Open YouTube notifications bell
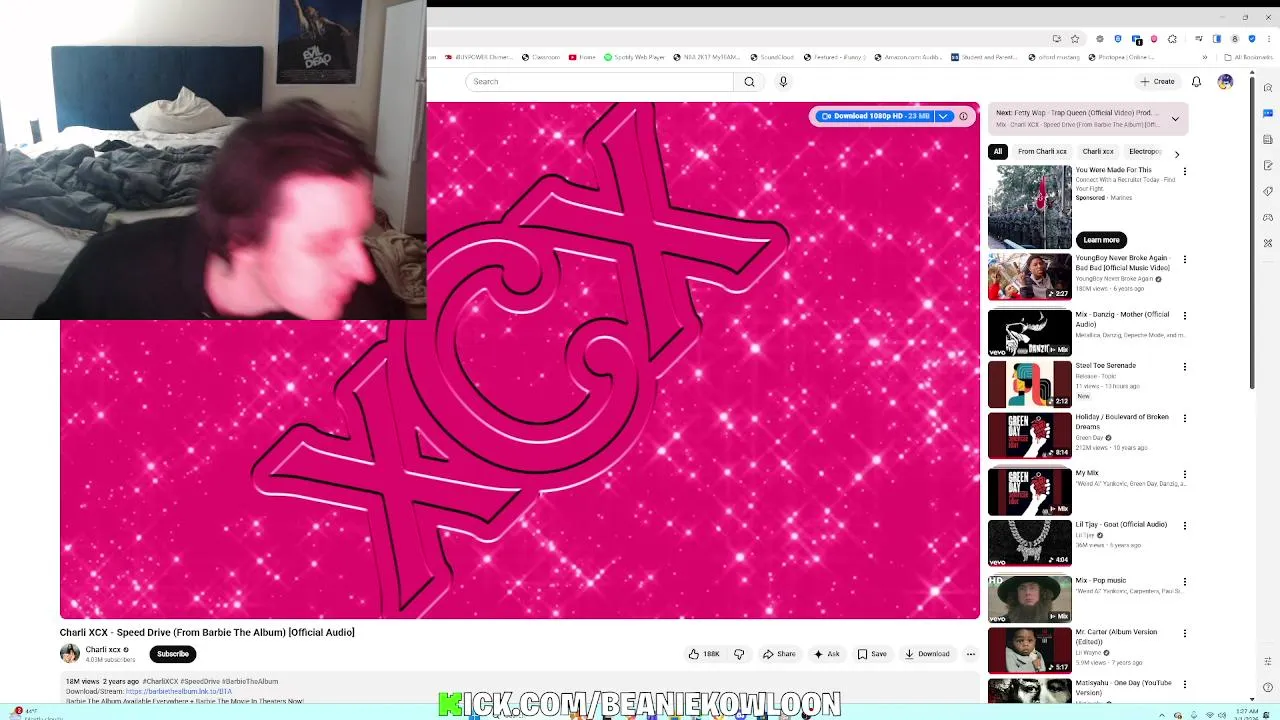The width and height of the screenshot is (1280, 720). (x=1196, y=82)
